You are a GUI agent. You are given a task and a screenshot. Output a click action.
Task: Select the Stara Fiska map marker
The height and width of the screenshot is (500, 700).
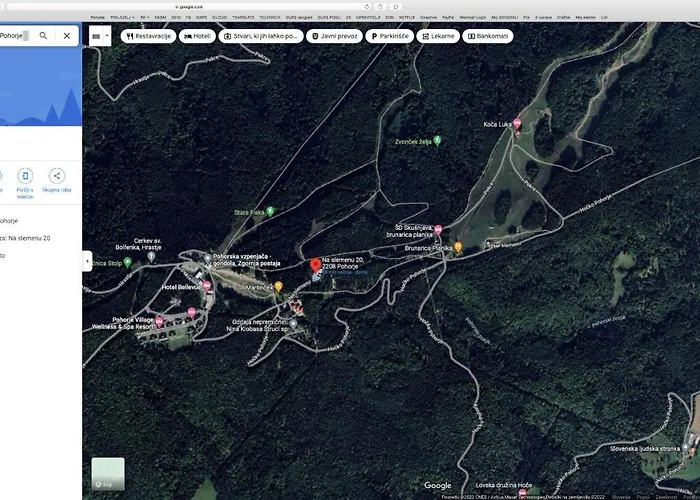coord(271,212)
